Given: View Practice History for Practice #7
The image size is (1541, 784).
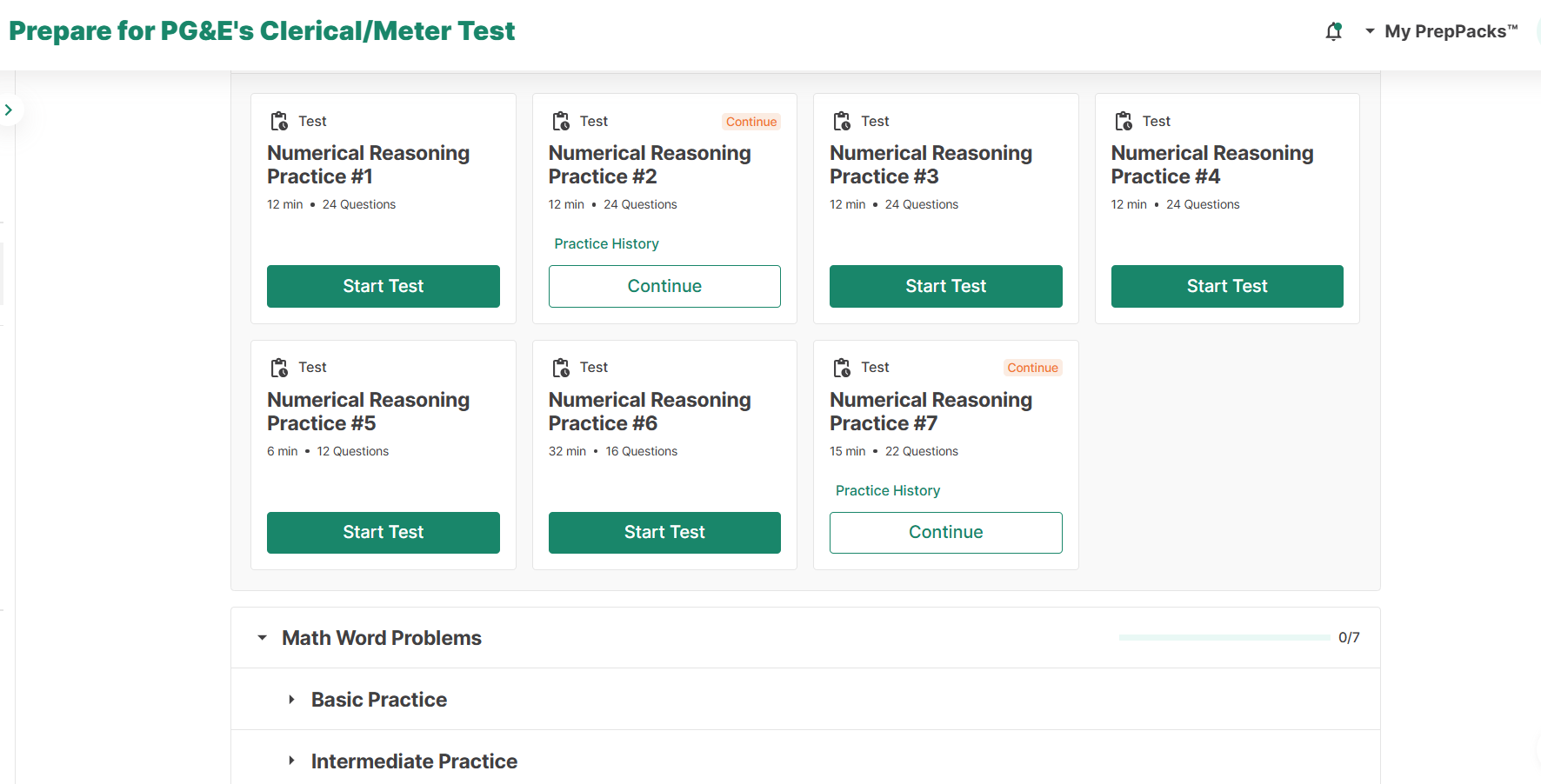Looking at the screenshot, I should (x=887, y=491).
